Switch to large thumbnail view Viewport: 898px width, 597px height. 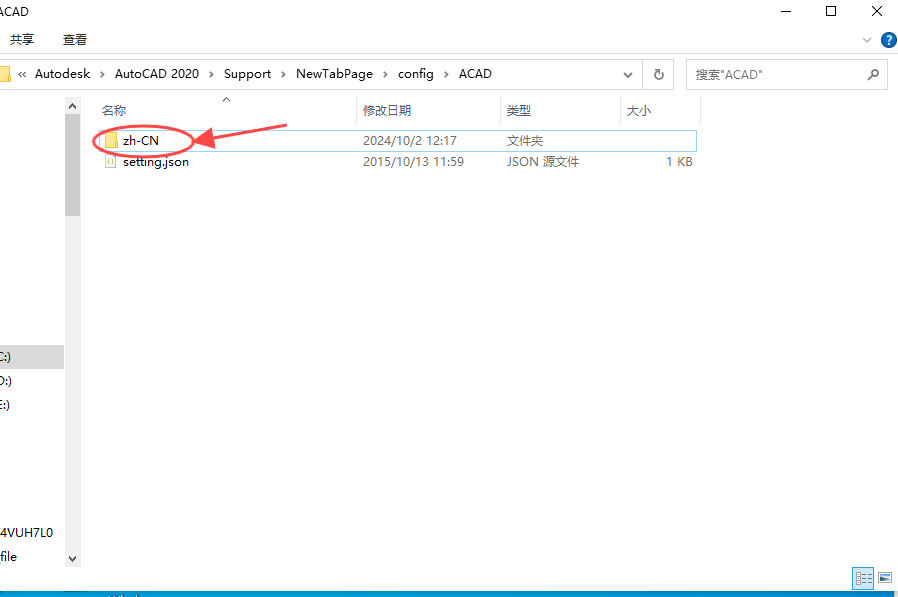click(884, 578)
